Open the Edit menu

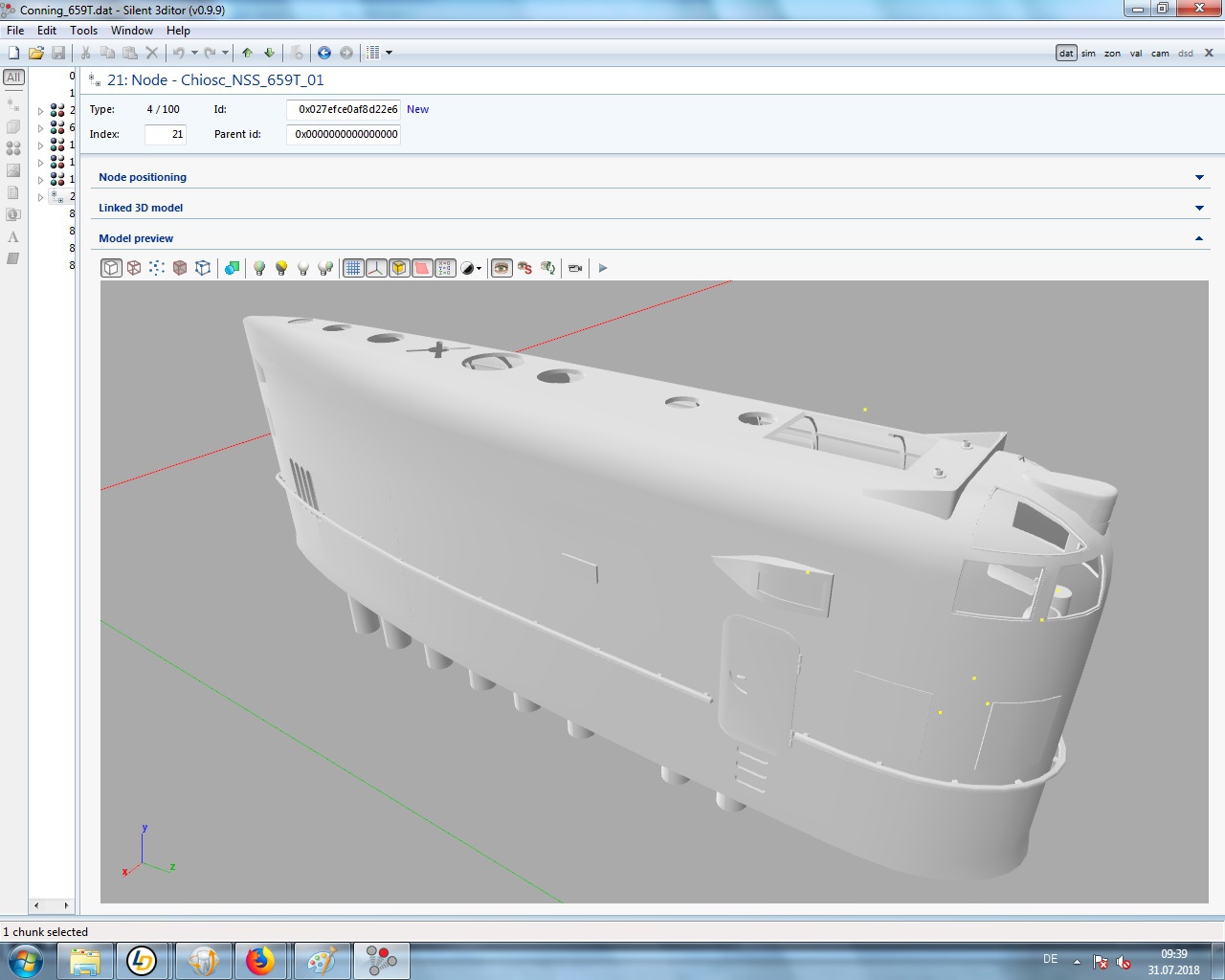click(x=47, y=31)
